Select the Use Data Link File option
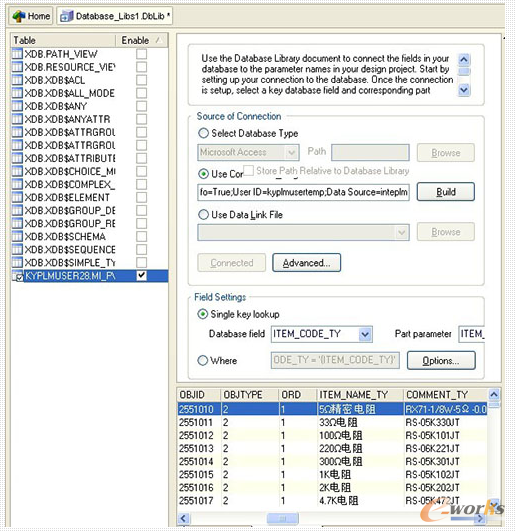Image resolution: width=515 pixels, height=532 pixels. [x=203, y=214]
